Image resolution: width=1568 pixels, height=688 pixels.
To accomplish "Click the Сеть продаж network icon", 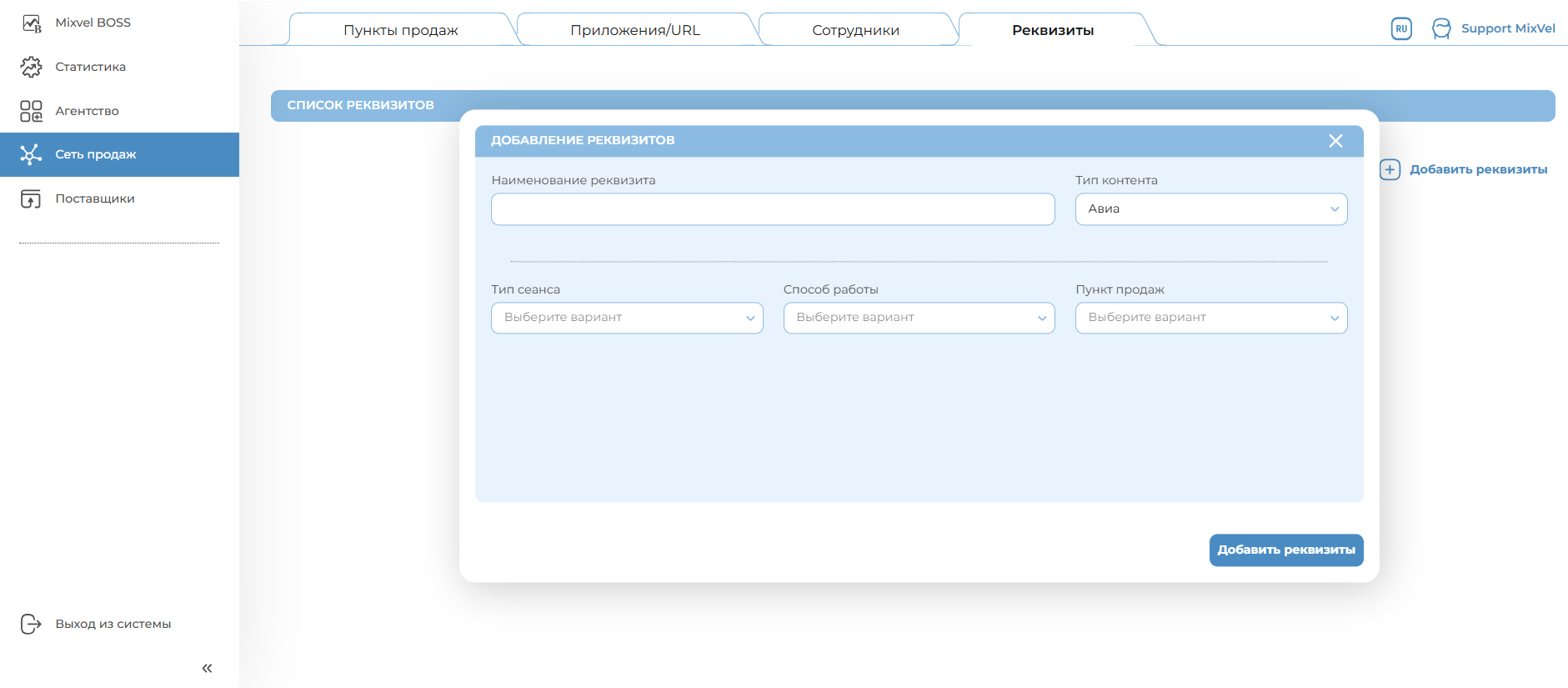I will pos(32,154).
